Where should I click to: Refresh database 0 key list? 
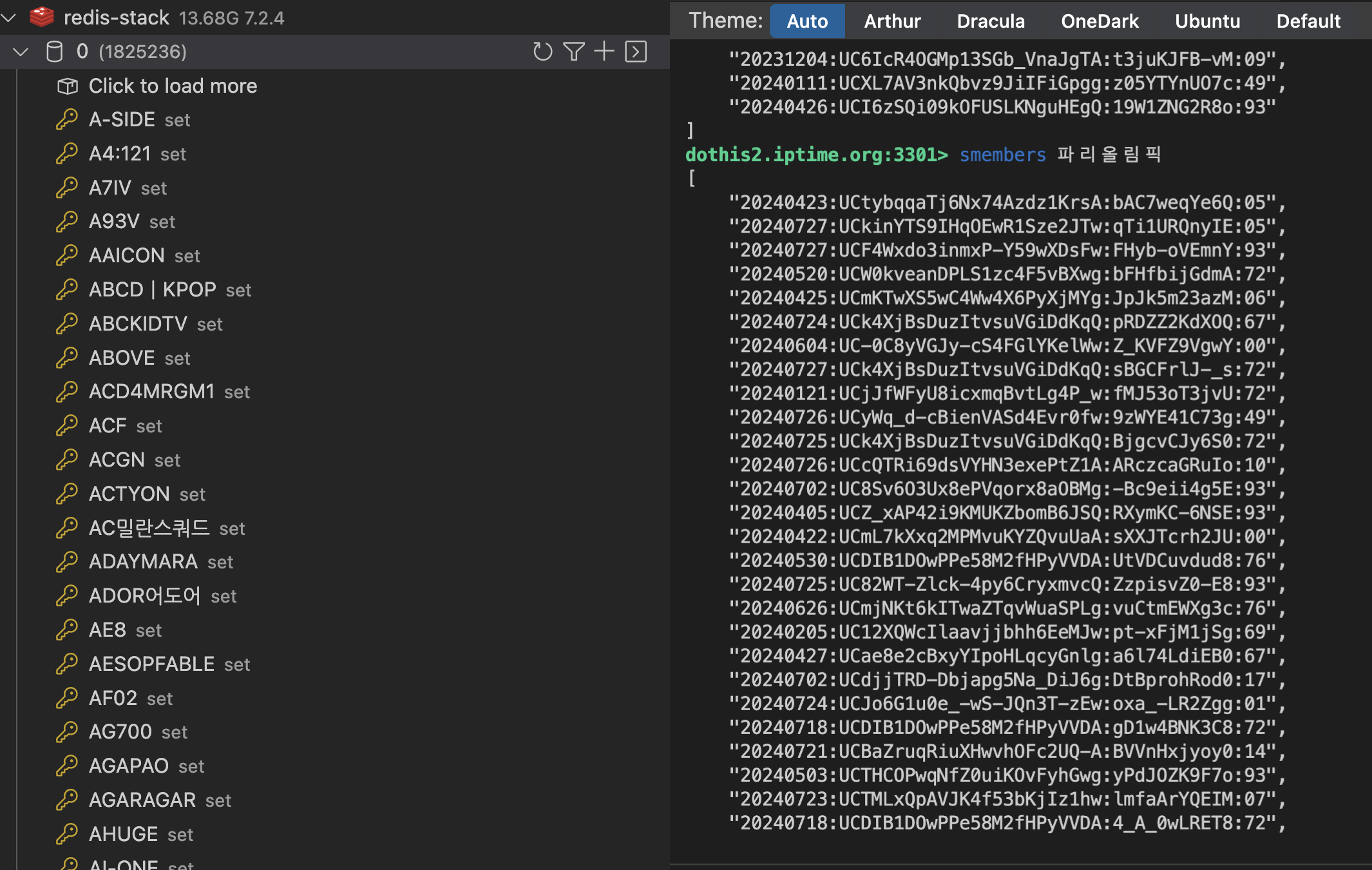(543, 52)
